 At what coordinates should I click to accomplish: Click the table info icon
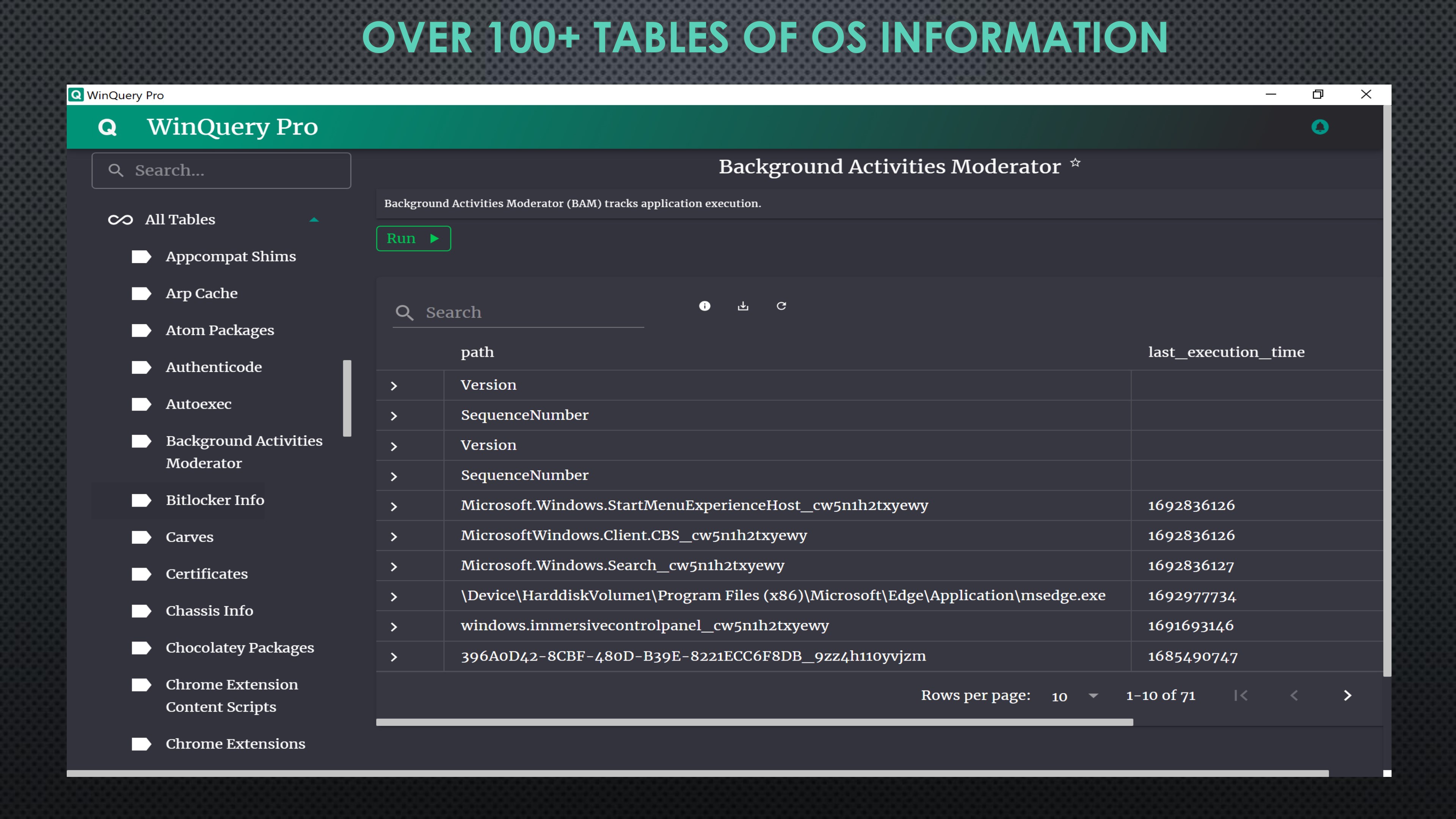704,306
